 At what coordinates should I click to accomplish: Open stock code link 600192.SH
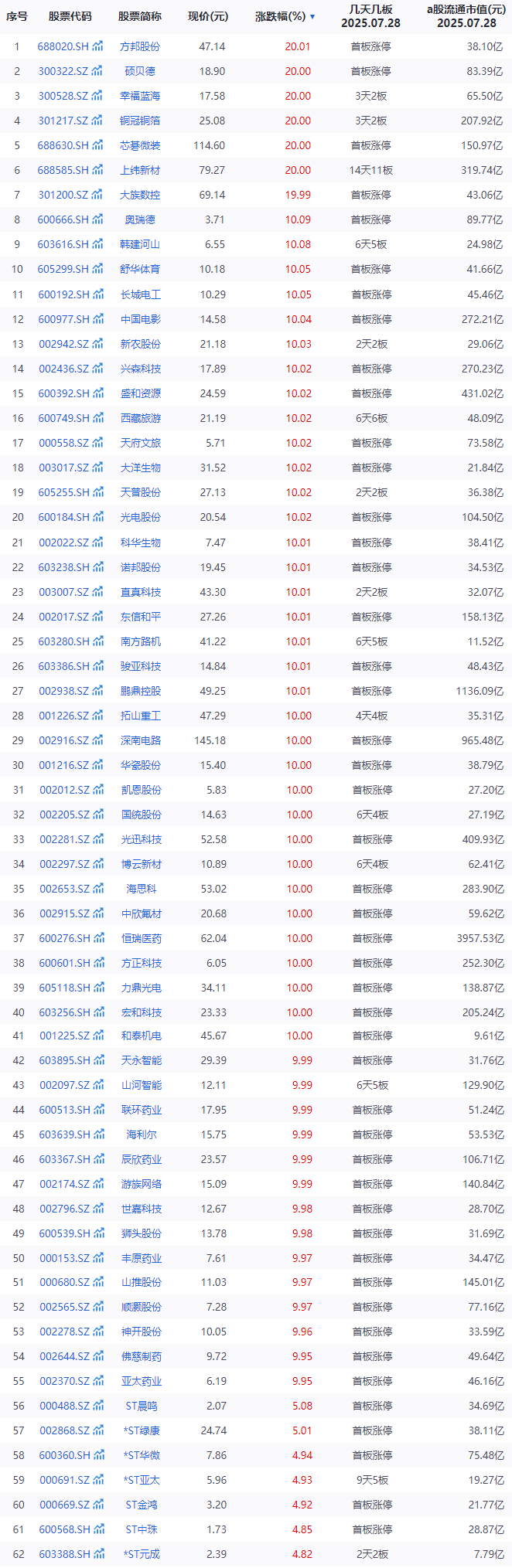63,294
